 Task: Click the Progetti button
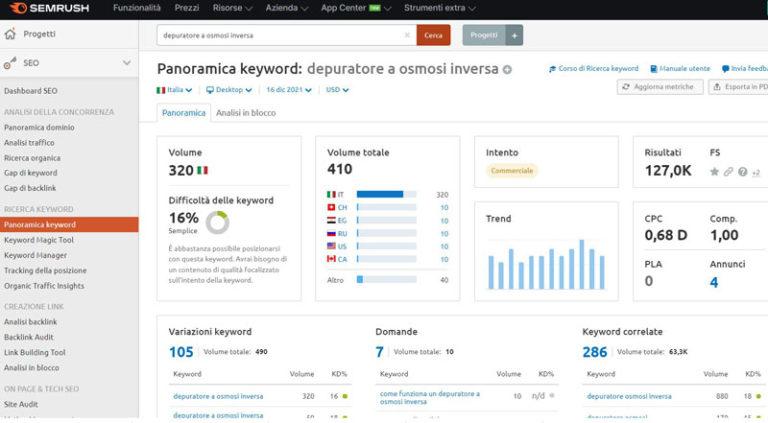pyautogui.click(x=484, y=35)
